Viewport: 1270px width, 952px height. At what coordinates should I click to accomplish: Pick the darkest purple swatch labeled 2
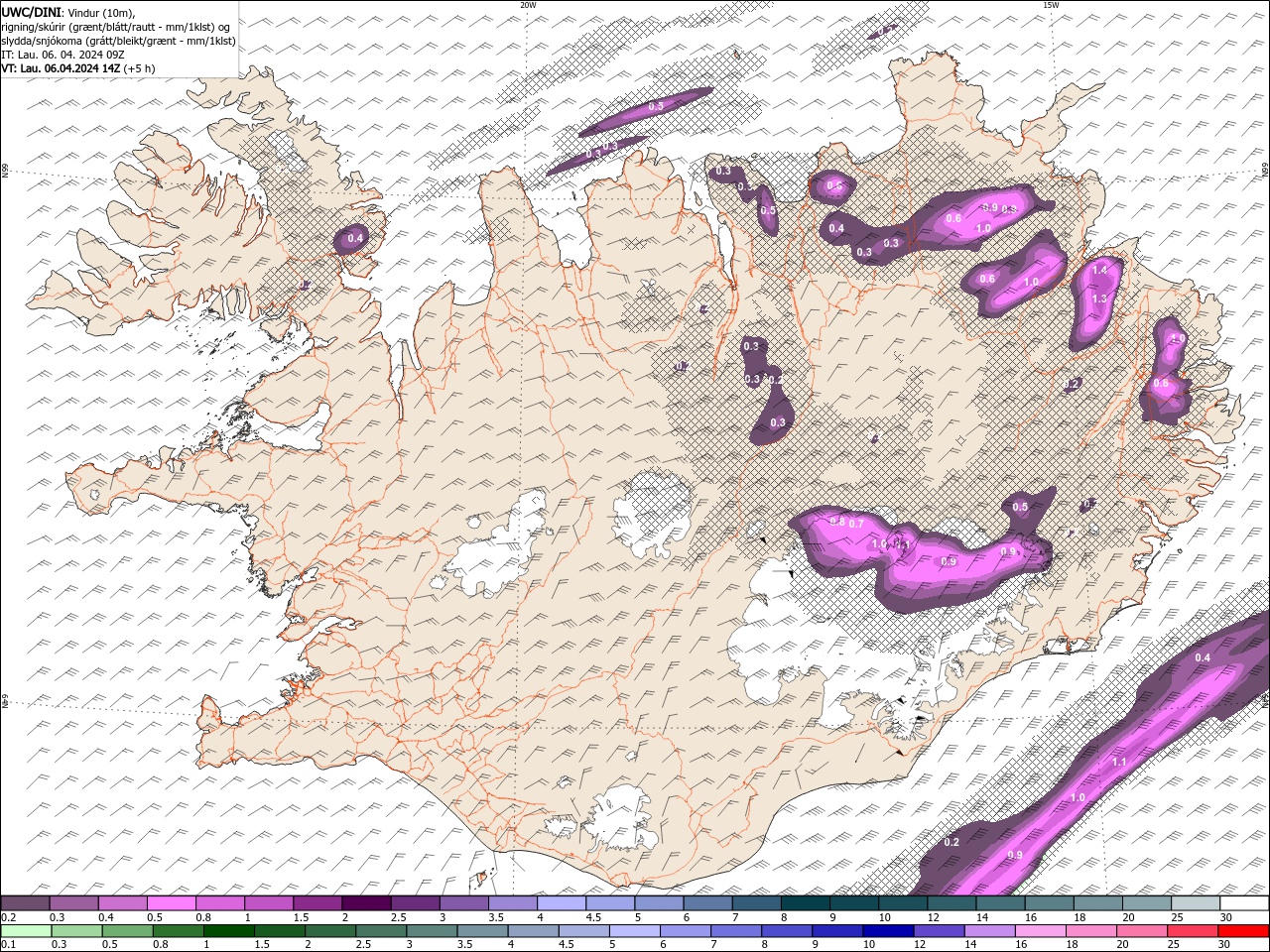pos(366,902)
